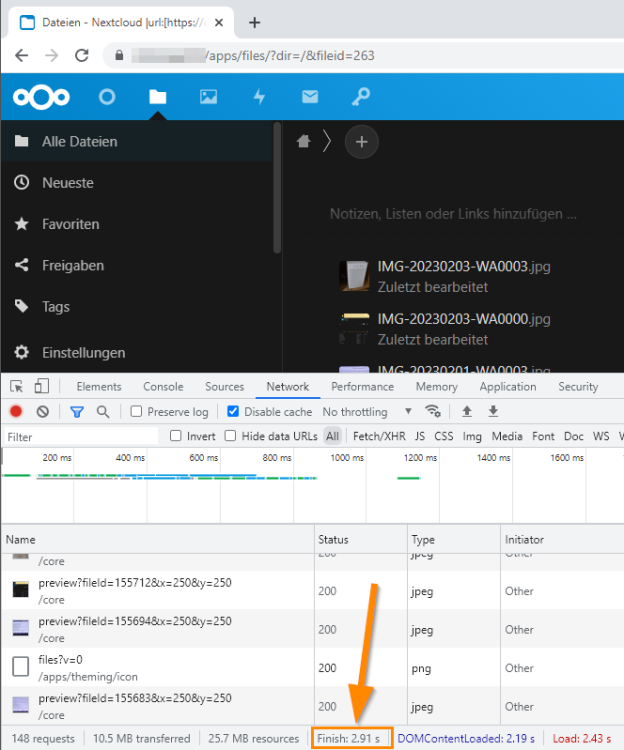Open the Mail envelope icon

(x=310, y=97)
